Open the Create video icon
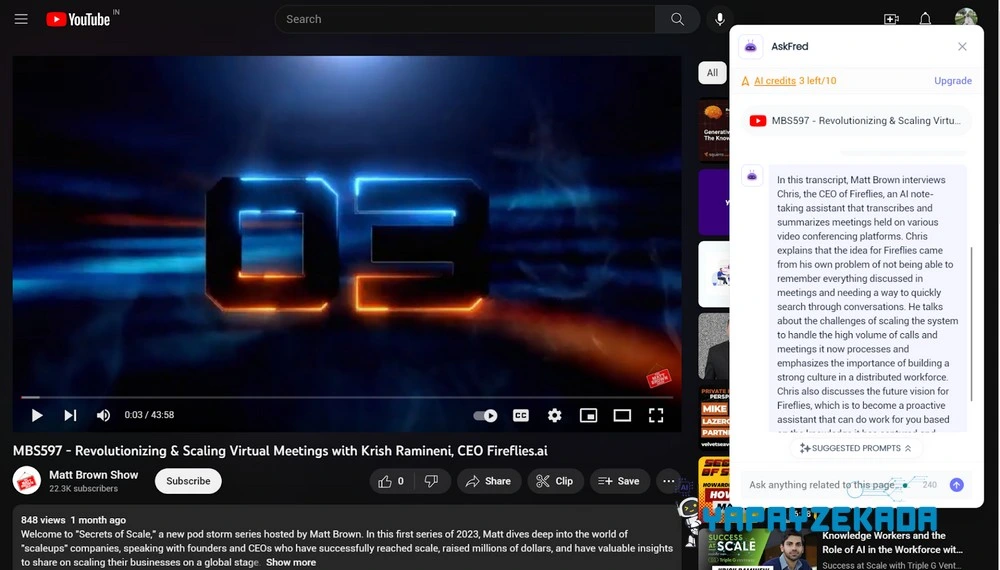This screenshot has width=1000, height=570. (891, 19)
